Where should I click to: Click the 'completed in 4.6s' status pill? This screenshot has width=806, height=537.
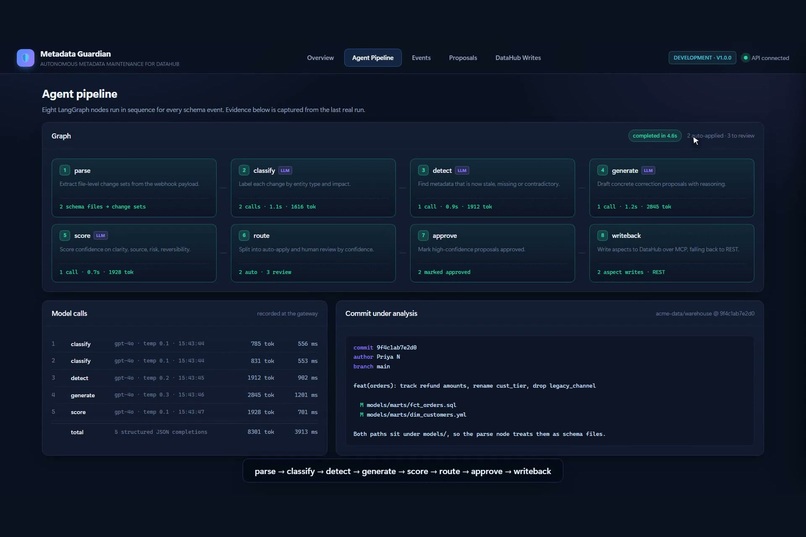tap(655, 136)
